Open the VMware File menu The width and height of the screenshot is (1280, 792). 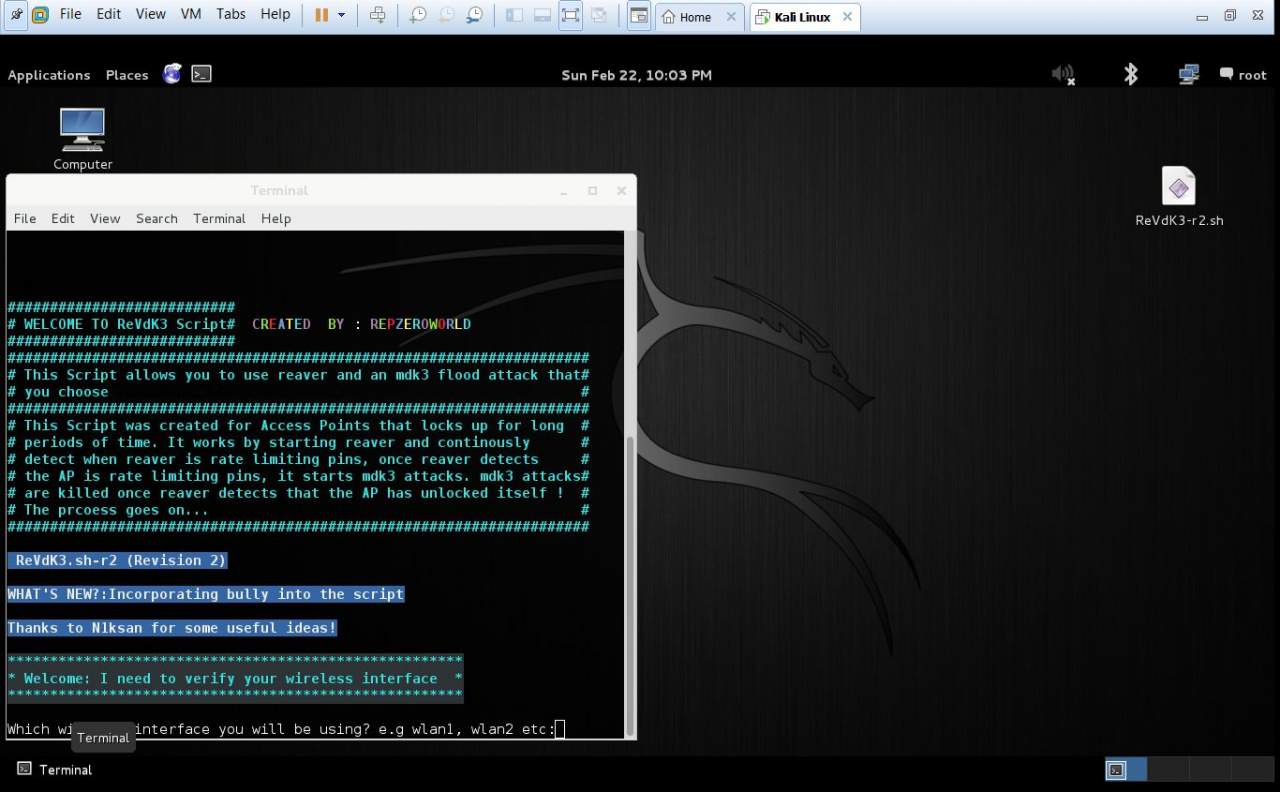click(x=71, y=14)
